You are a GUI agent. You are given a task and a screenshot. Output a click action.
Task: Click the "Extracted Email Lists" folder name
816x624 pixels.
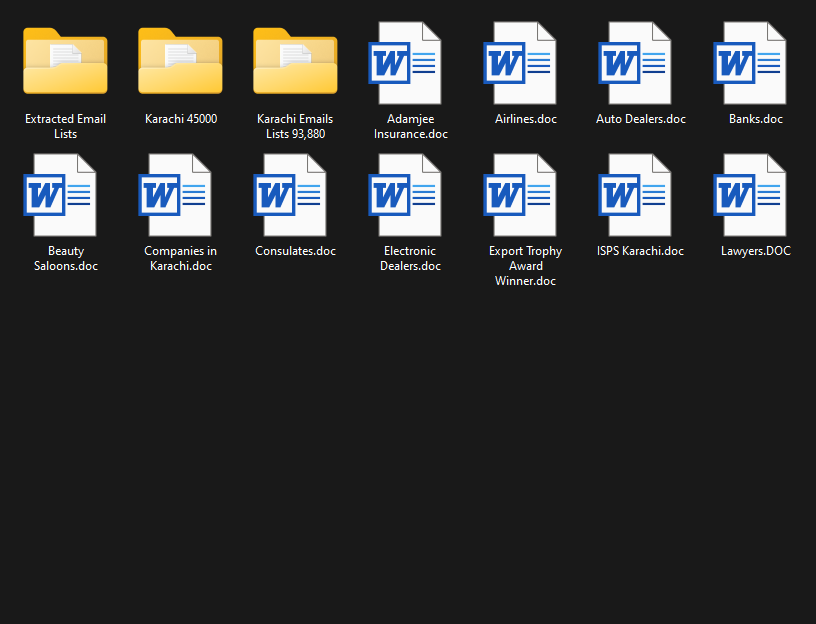(65, 126)
